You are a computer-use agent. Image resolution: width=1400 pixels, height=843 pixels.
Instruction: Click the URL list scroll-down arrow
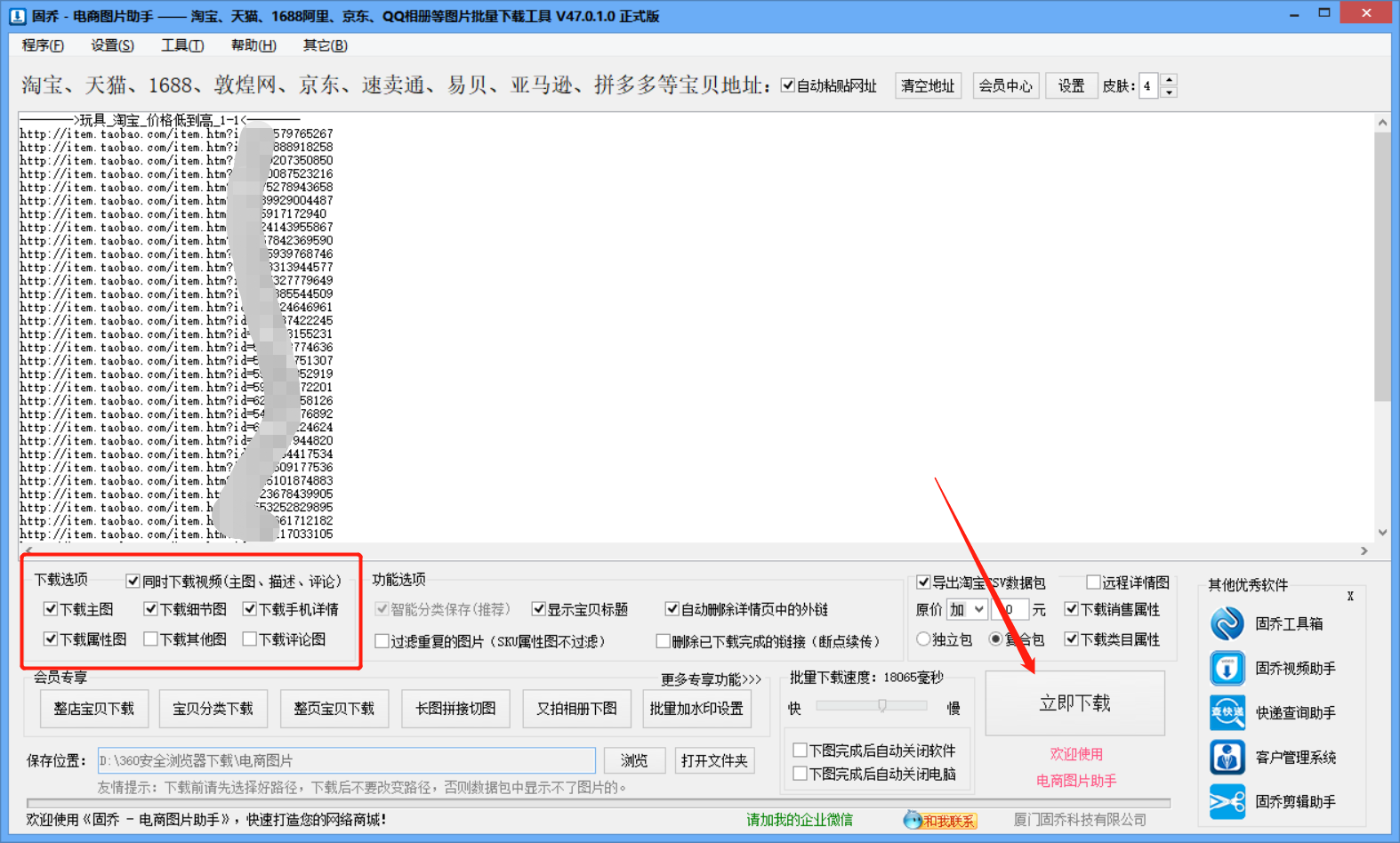click(x=1381, y=533)
